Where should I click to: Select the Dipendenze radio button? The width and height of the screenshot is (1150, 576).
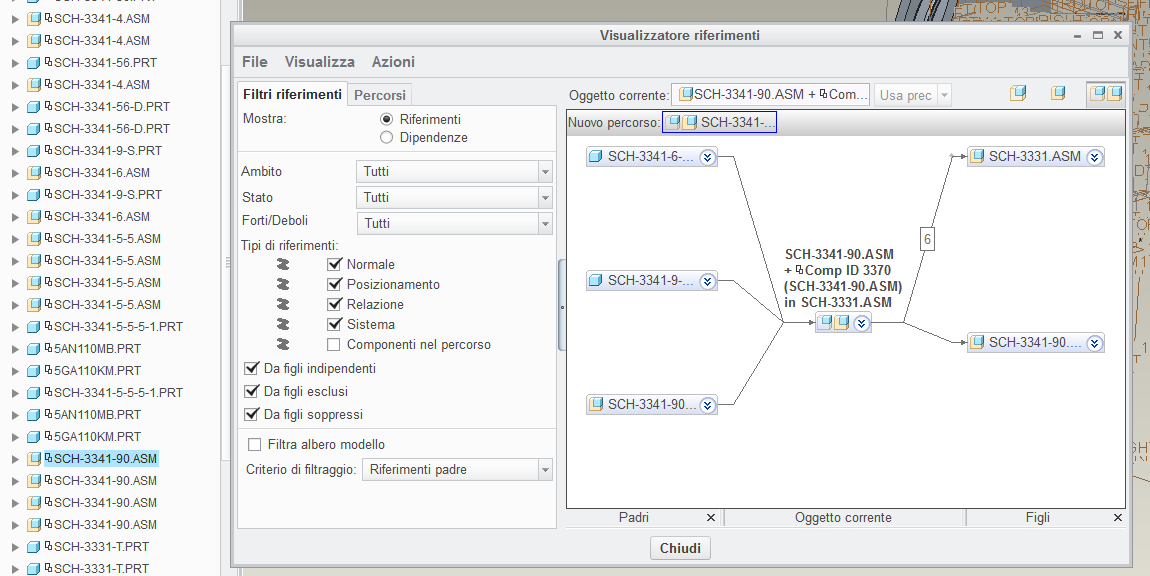tap(387, 137)
